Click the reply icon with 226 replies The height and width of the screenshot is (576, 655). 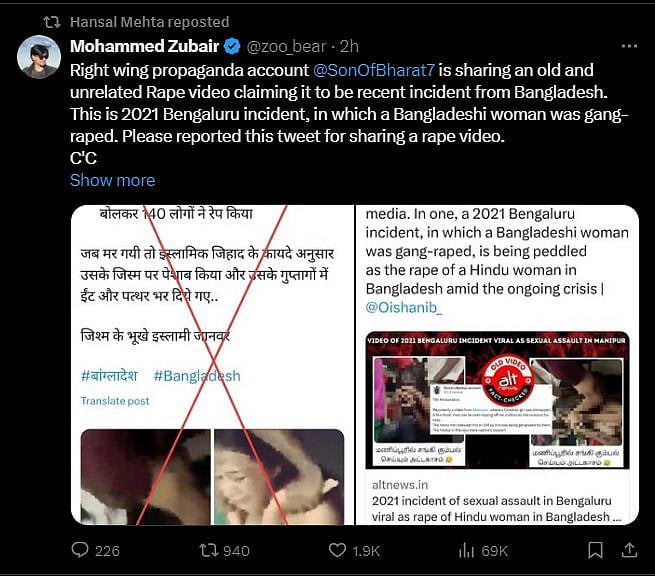tap(81, 549)
